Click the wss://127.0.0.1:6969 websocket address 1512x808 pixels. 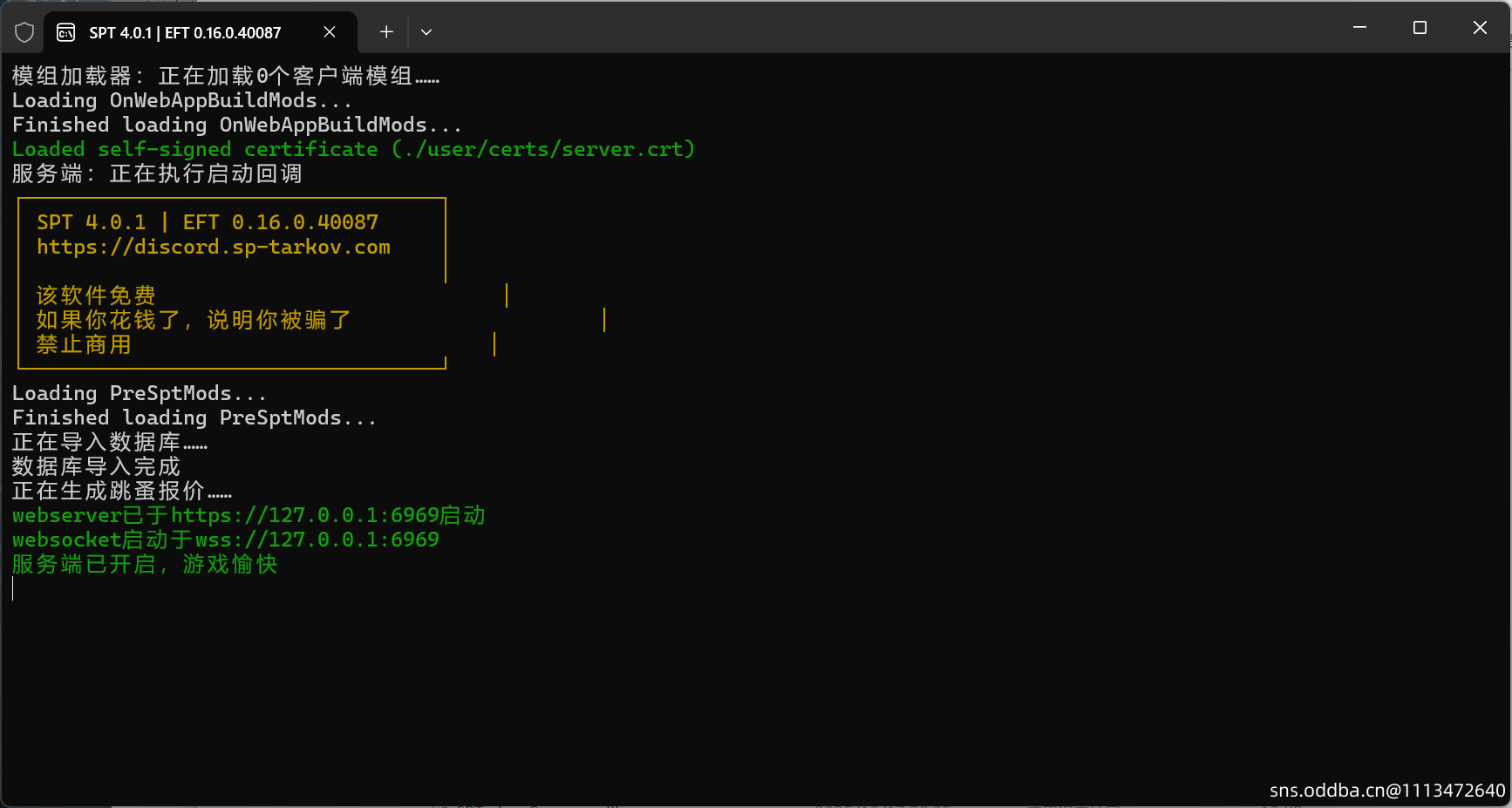(317, 540)
